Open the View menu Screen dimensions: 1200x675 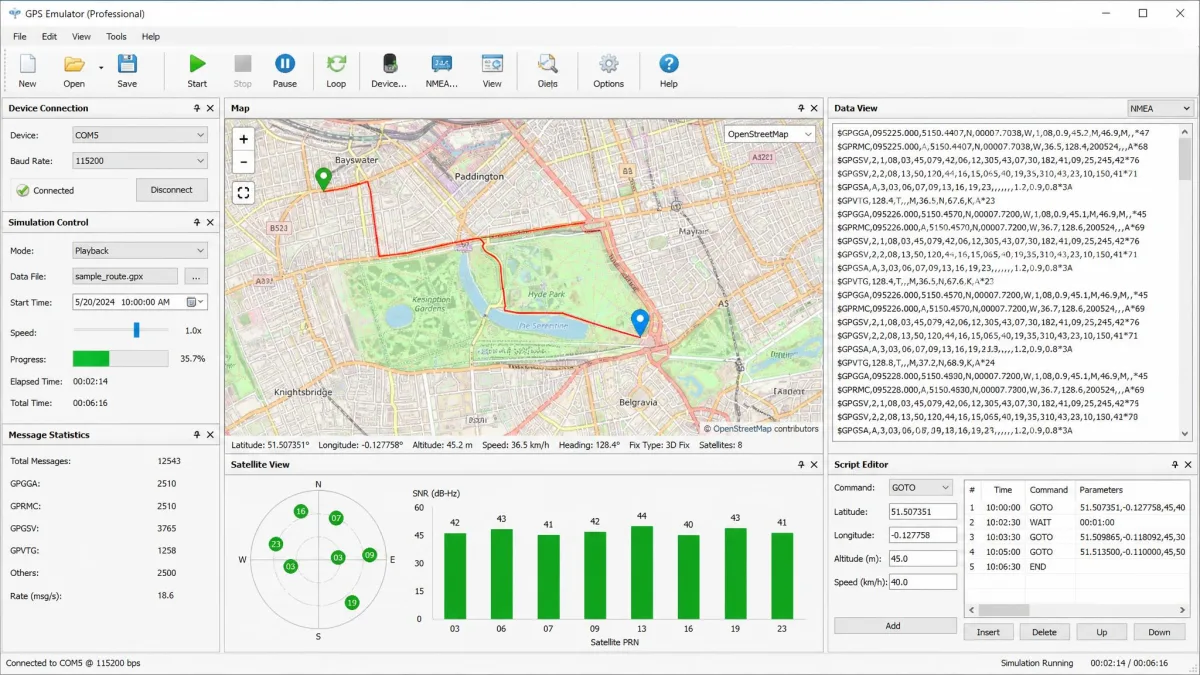pos(81,37)
